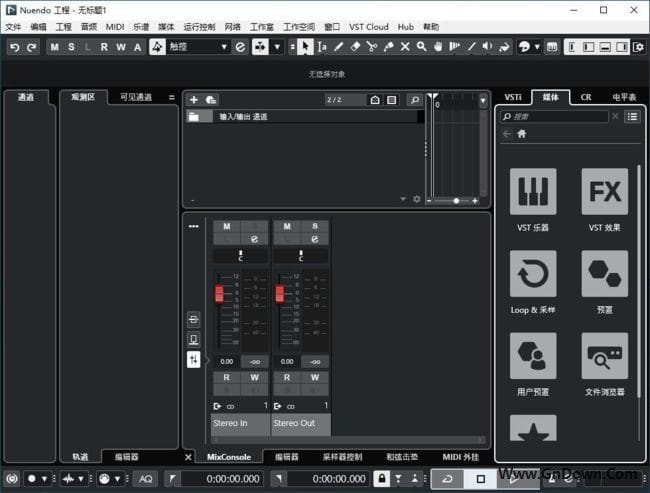This screenshot has height=493, width=650.
Task: Toggle global Read R automation in toolbar
Action: [x=104, y=47]
